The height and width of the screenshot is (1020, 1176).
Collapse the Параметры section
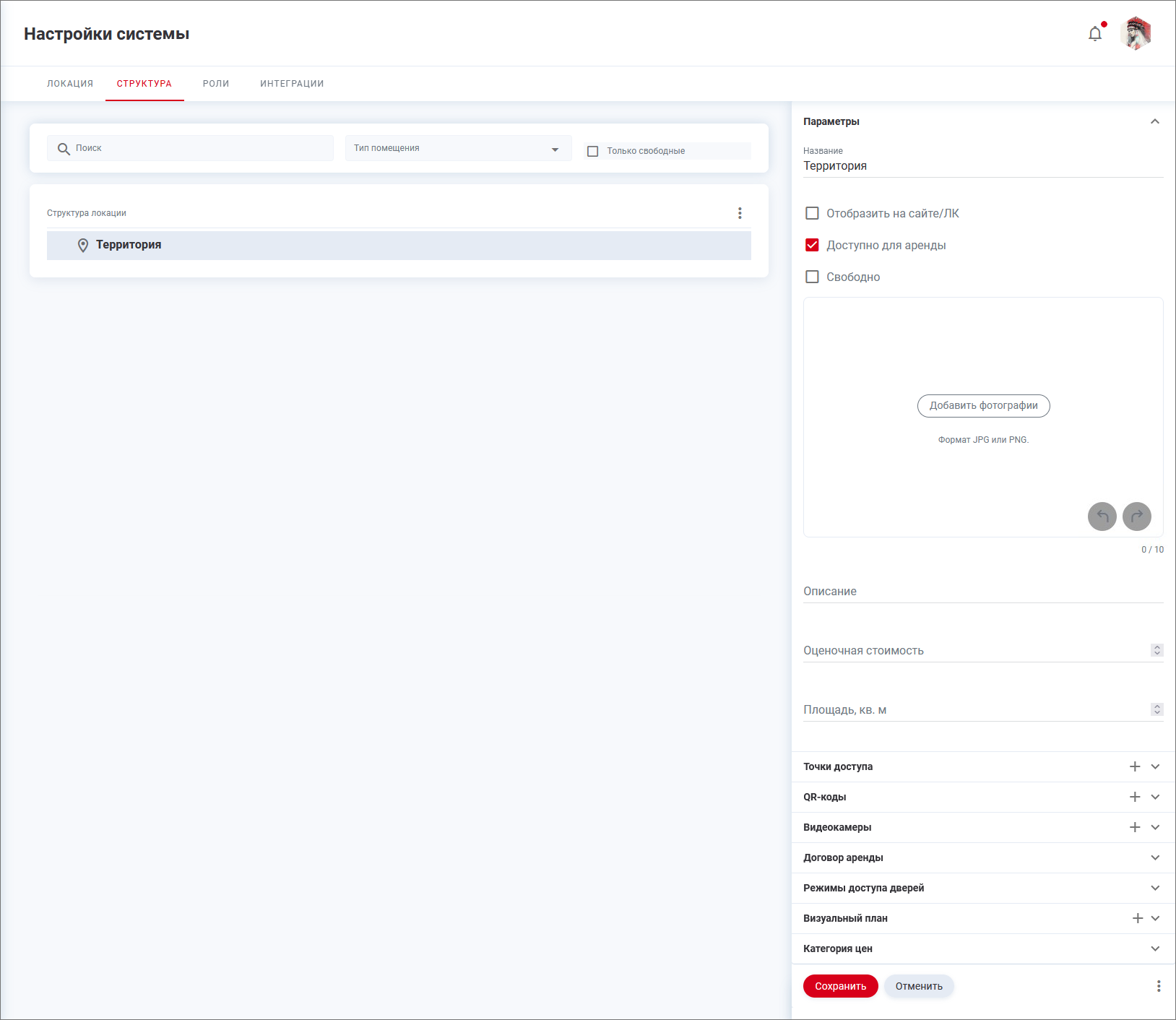[1155, 121]
